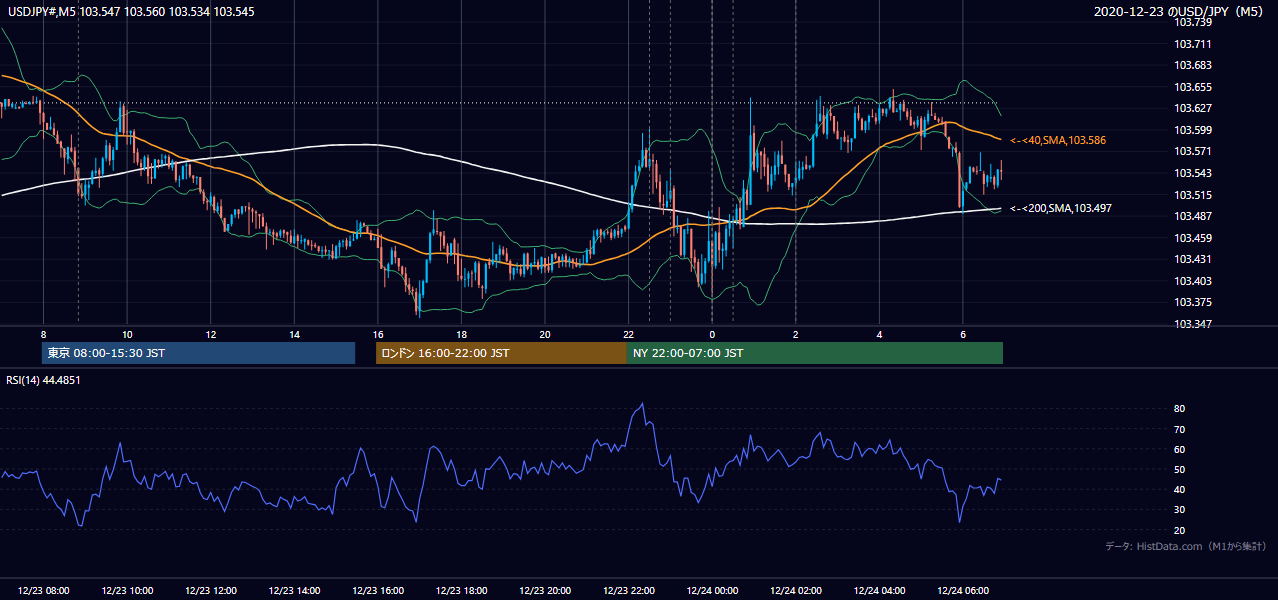Click the bottom date label 12/23 16:00
The width and height of the screenshot is (1278, 600).
[x=377, y=591]
